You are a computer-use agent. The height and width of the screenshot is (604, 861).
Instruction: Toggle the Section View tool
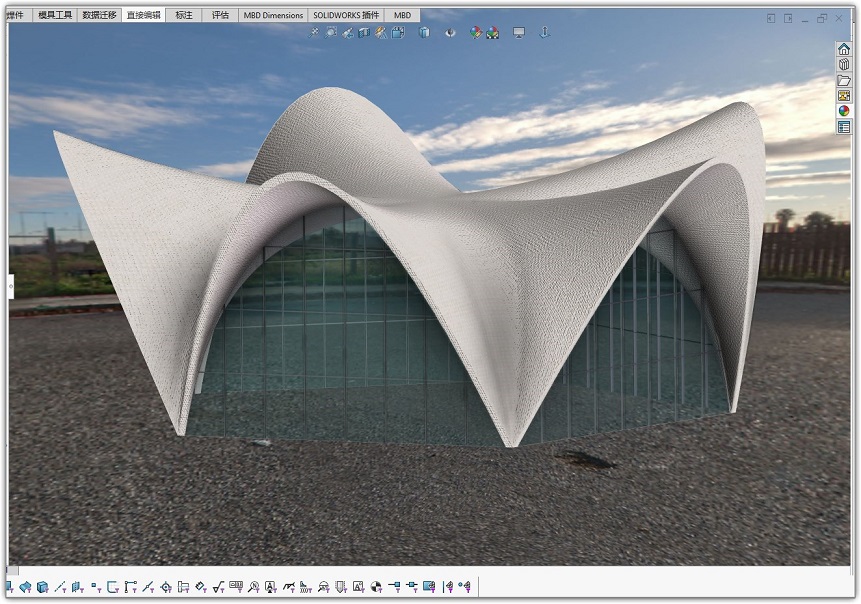[364, 33]
